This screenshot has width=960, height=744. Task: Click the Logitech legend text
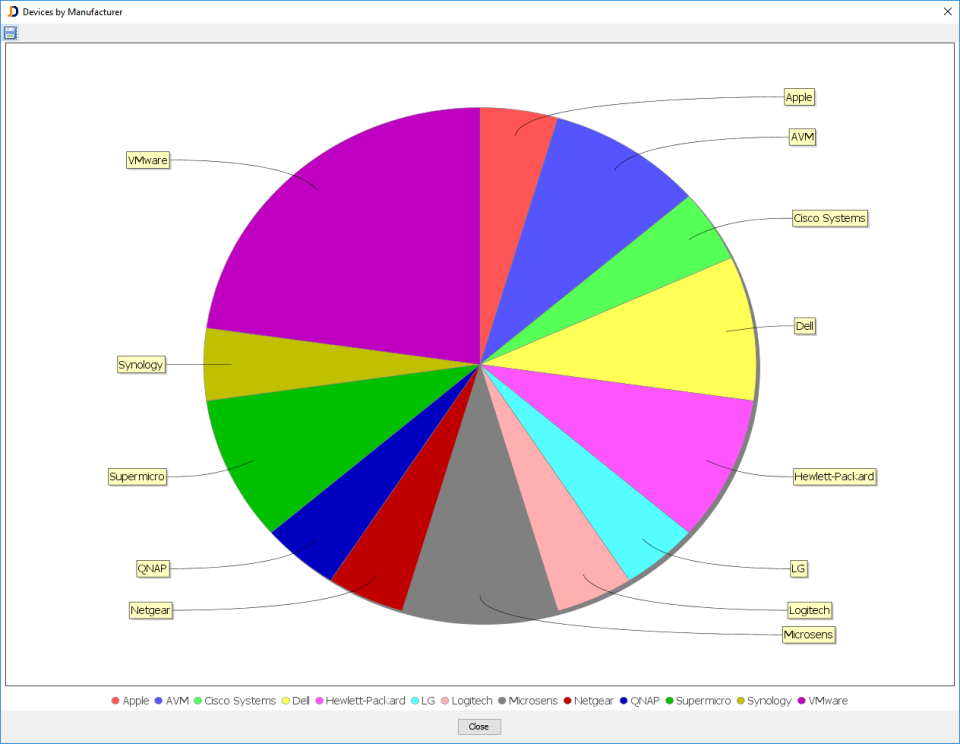point(472,701)
